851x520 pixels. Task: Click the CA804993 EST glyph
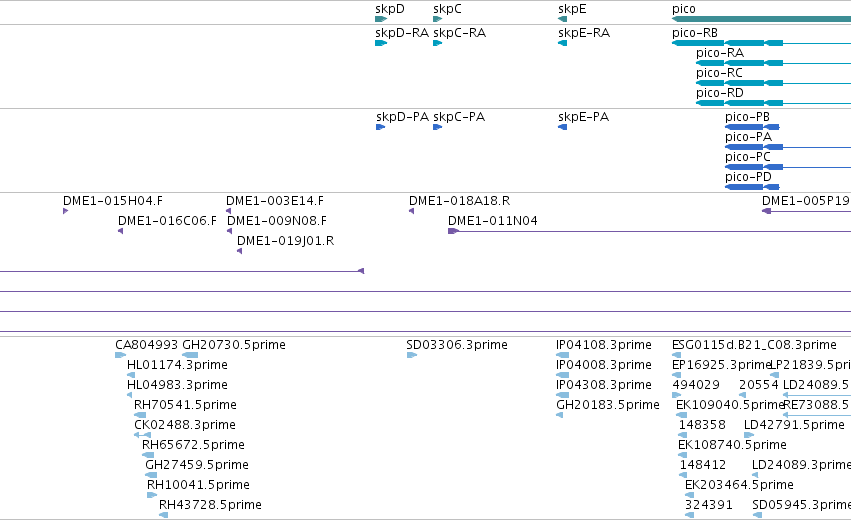click(x=120, y=355)
